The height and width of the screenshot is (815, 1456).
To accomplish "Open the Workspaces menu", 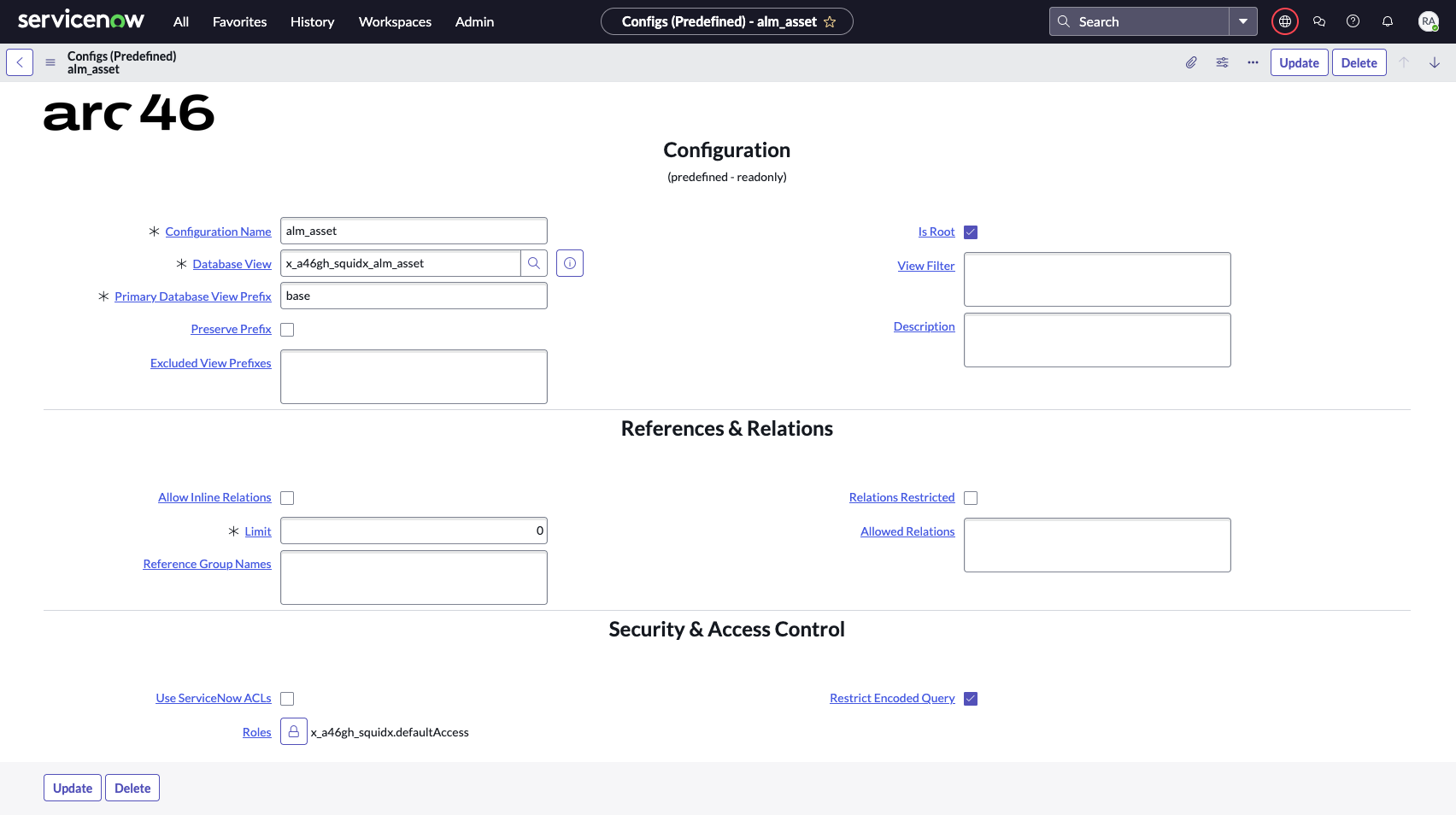I will point(395,22).
